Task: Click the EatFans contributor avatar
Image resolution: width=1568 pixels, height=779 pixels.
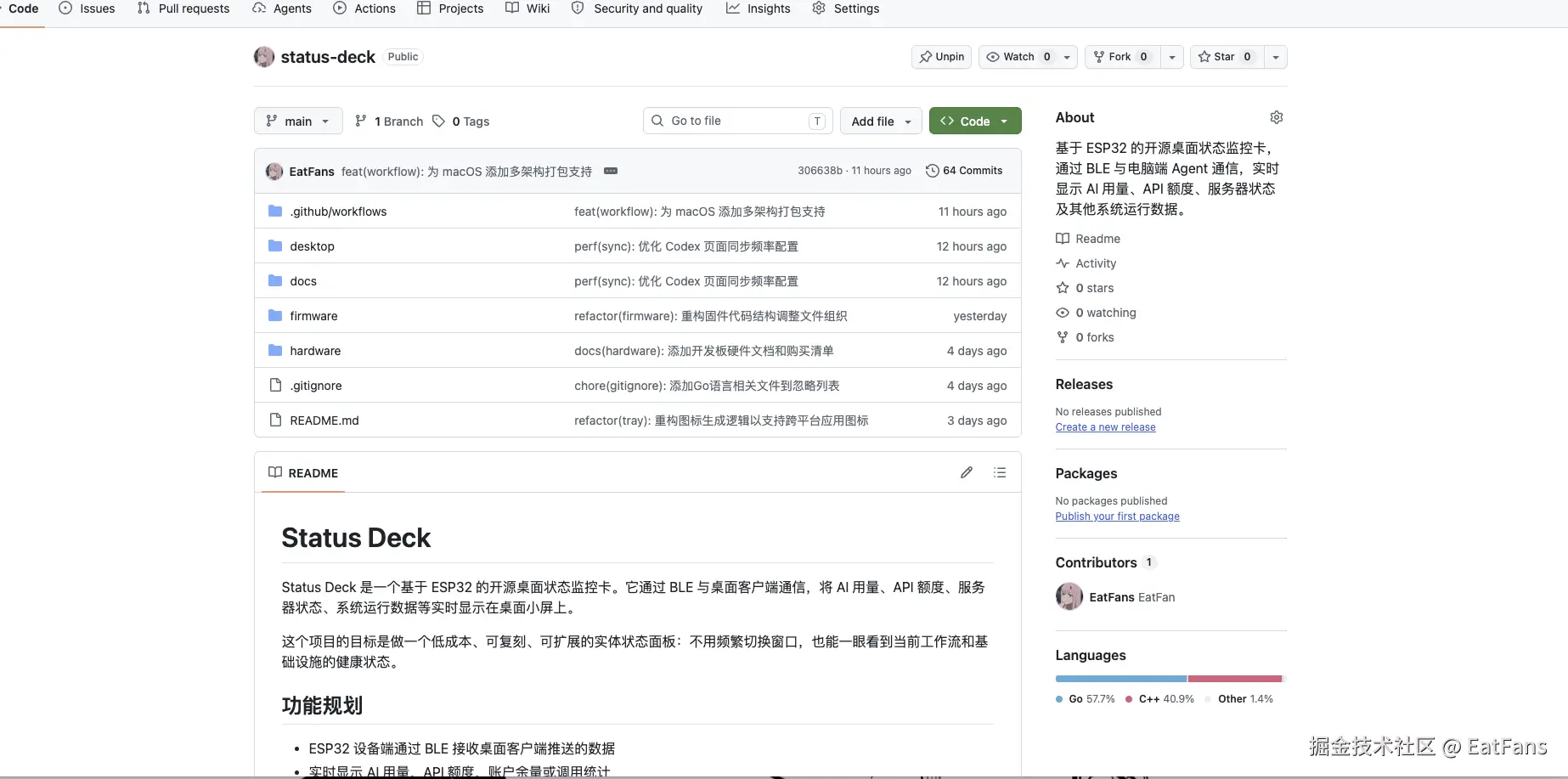Action: [1069, 596]
